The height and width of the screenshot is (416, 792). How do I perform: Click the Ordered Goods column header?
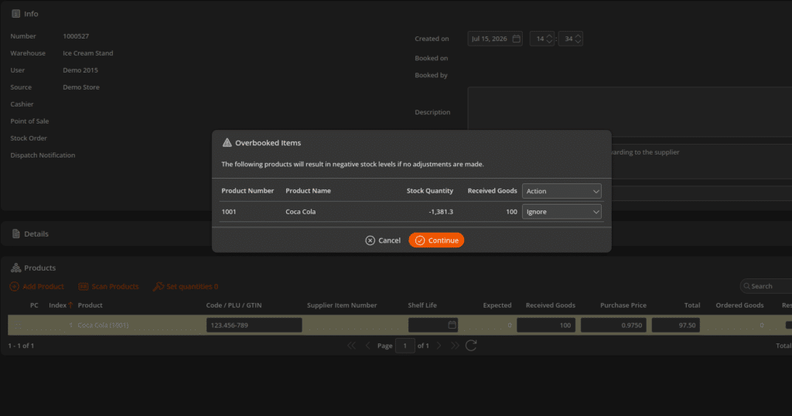click(739, 305)
